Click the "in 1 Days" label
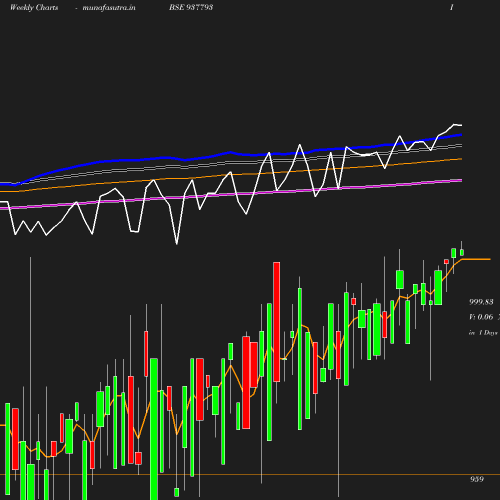This screenshot has width=500, height=500. pyautogui.click(x=483, y=333)
